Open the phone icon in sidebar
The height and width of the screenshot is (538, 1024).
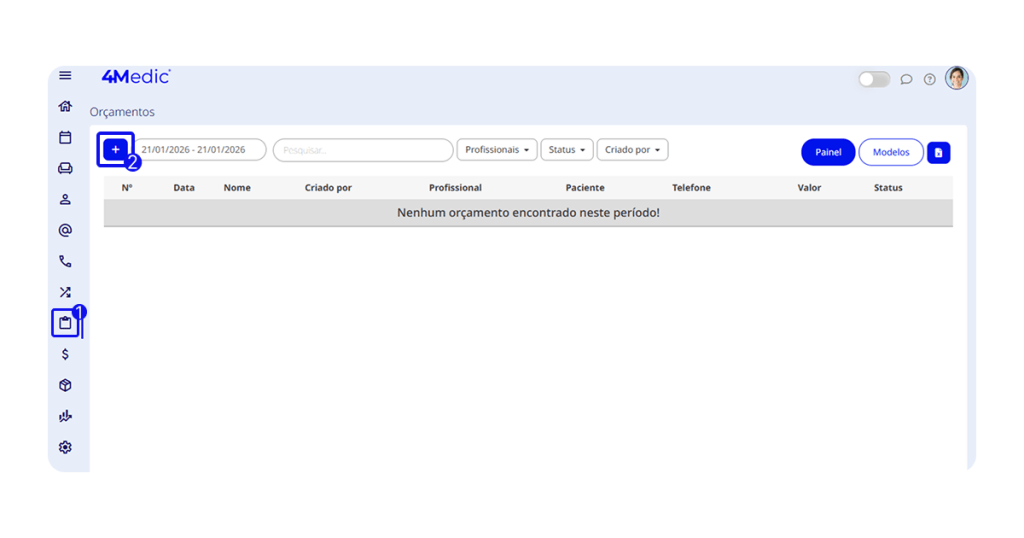coord(65,261)
